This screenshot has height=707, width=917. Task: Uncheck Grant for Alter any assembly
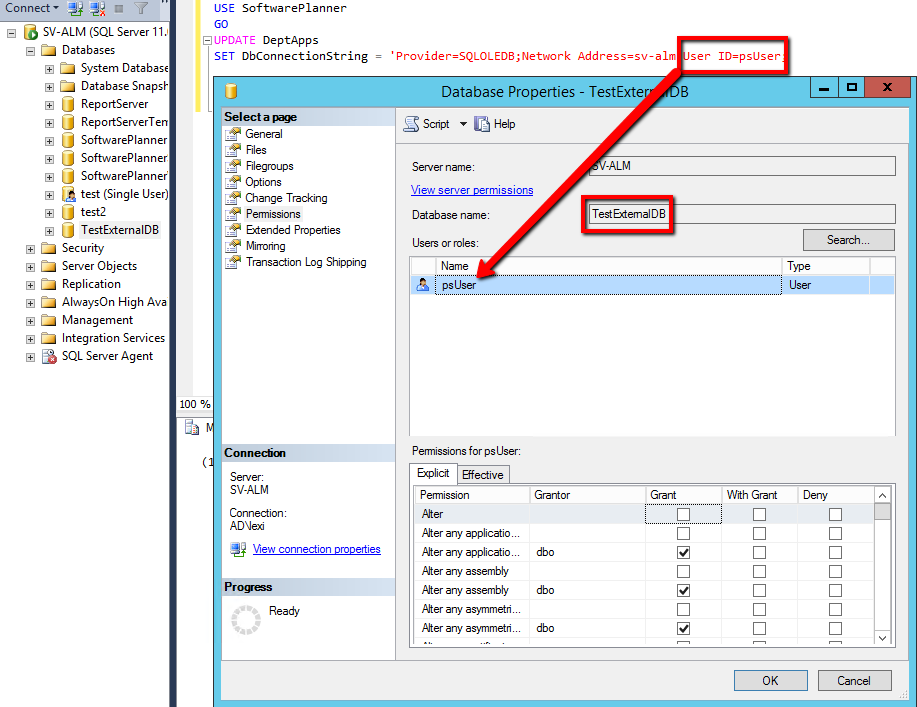click(683, 590)
